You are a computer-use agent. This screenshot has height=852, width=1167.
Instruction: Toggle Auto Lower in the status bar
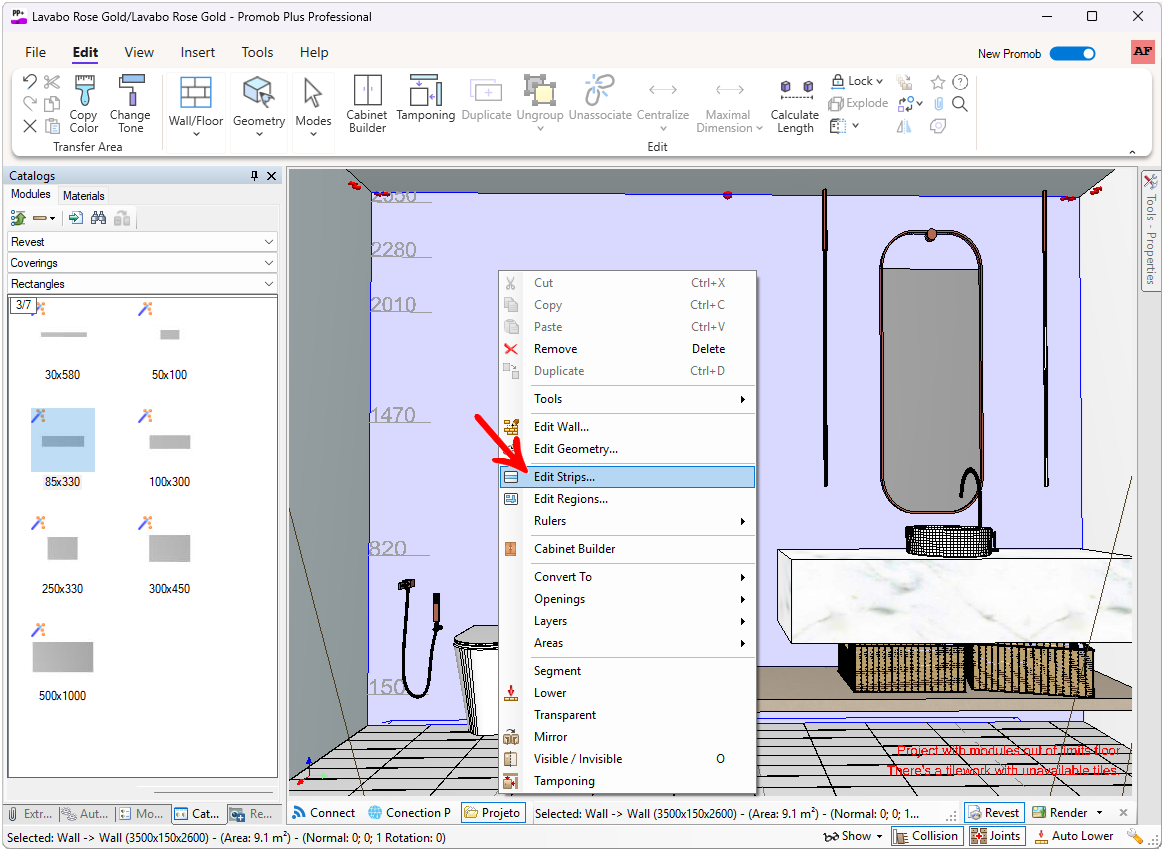pyautogui.click(x=1074, y=836)
